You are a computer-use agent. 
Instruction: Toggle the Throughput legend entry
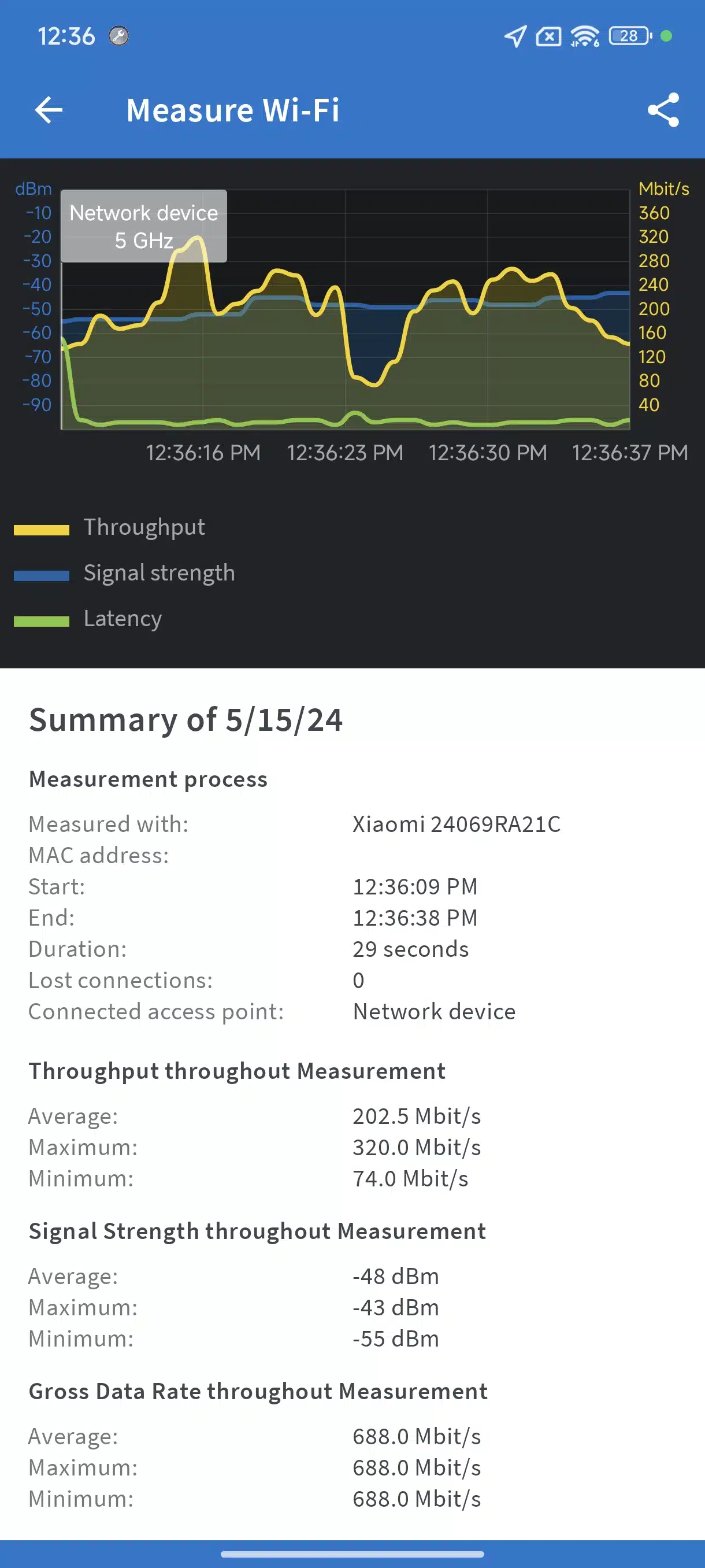pos(109,527)
